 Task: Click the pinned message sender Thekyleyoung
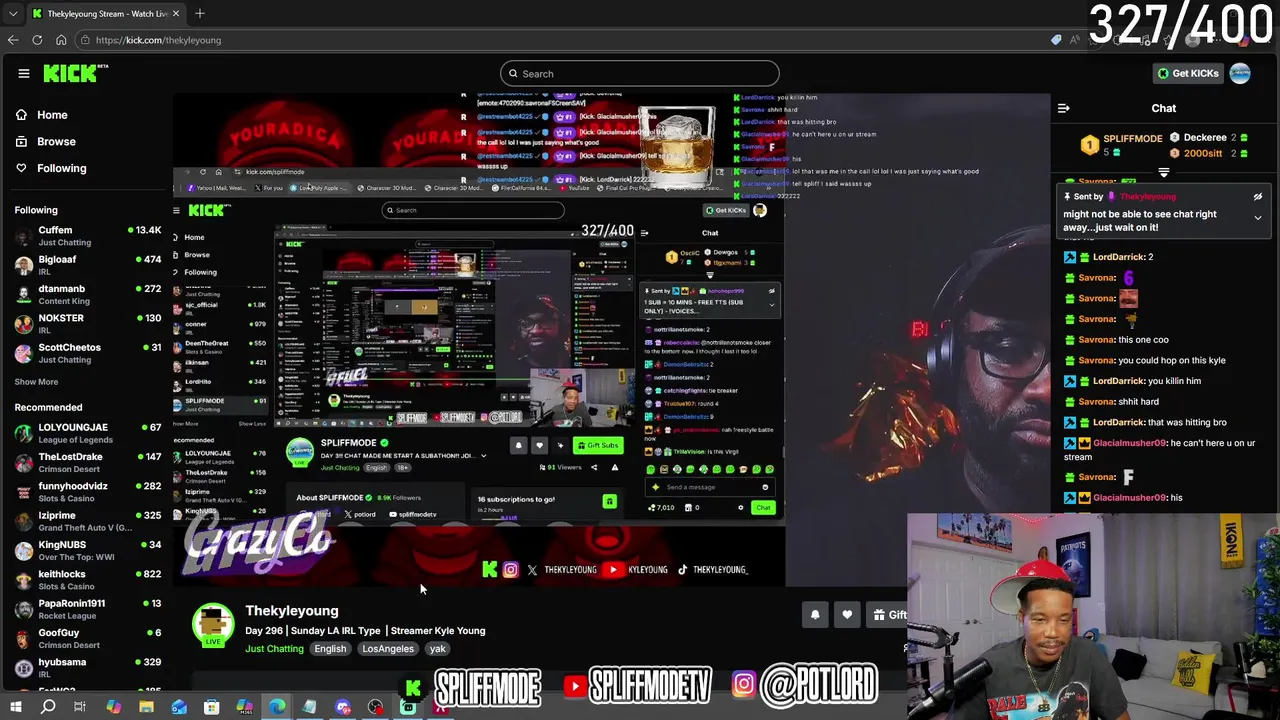pyautogui.click(x=1147, y=197)
